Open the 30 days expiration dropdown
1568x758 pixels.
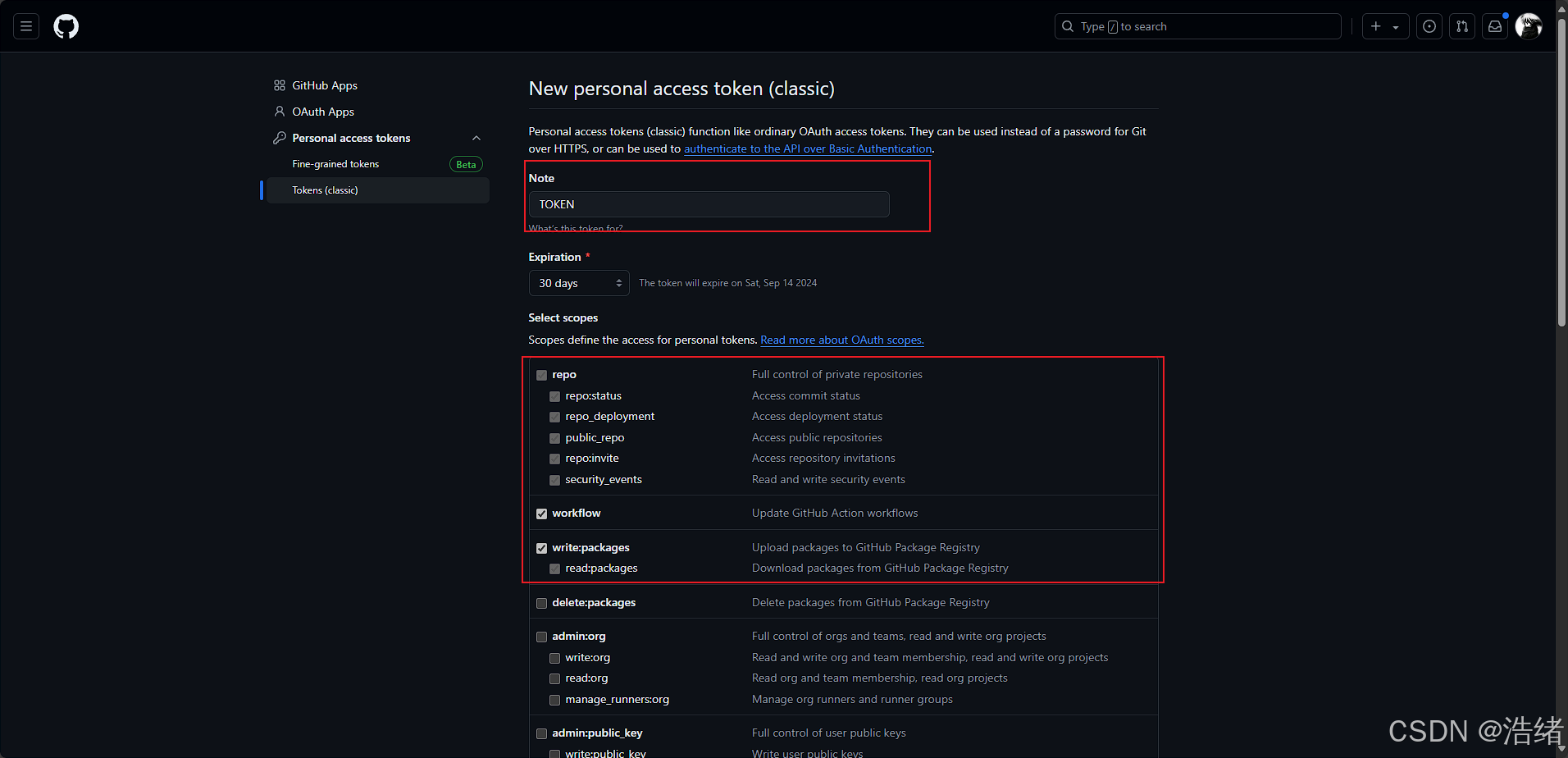[579, 283]
